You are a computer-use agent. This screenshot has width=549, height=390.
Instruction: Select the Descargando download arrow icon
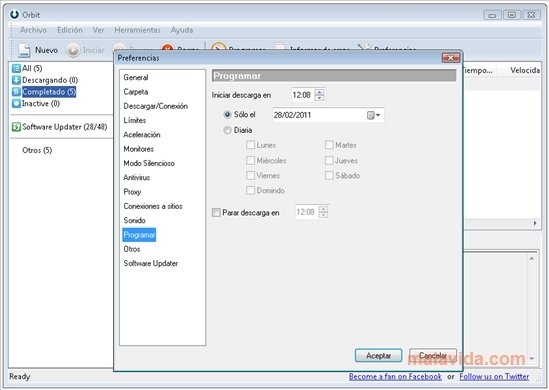point(16,80)
